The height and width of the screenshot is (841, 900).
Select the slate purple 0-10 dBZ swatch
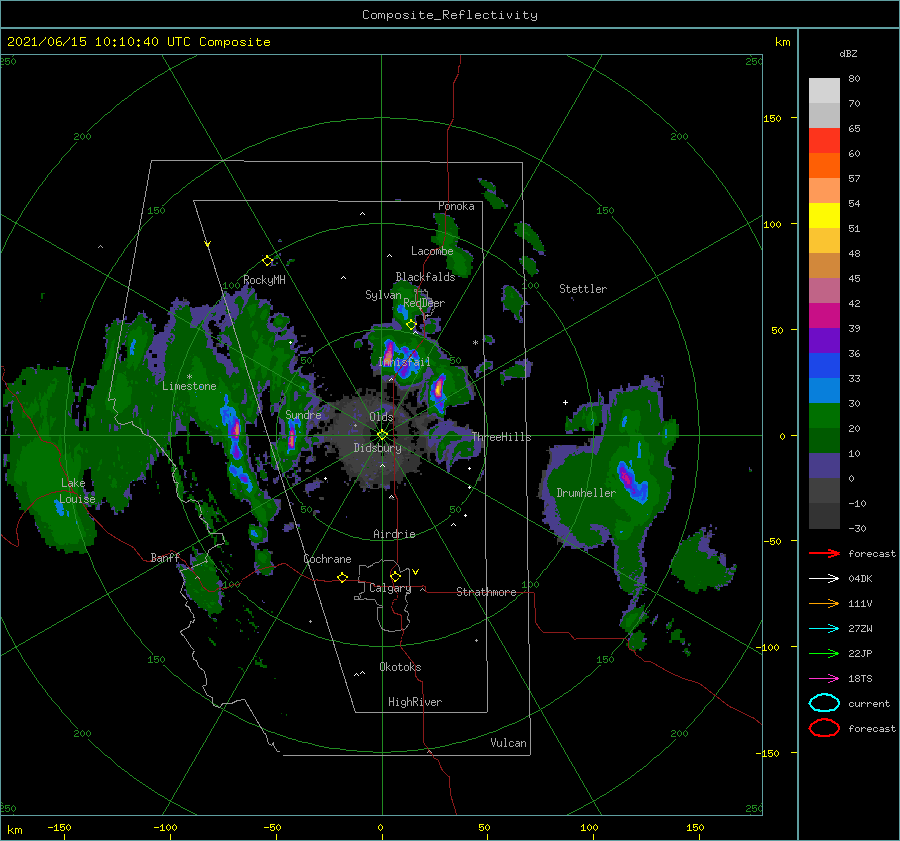(x=824, y=465)
